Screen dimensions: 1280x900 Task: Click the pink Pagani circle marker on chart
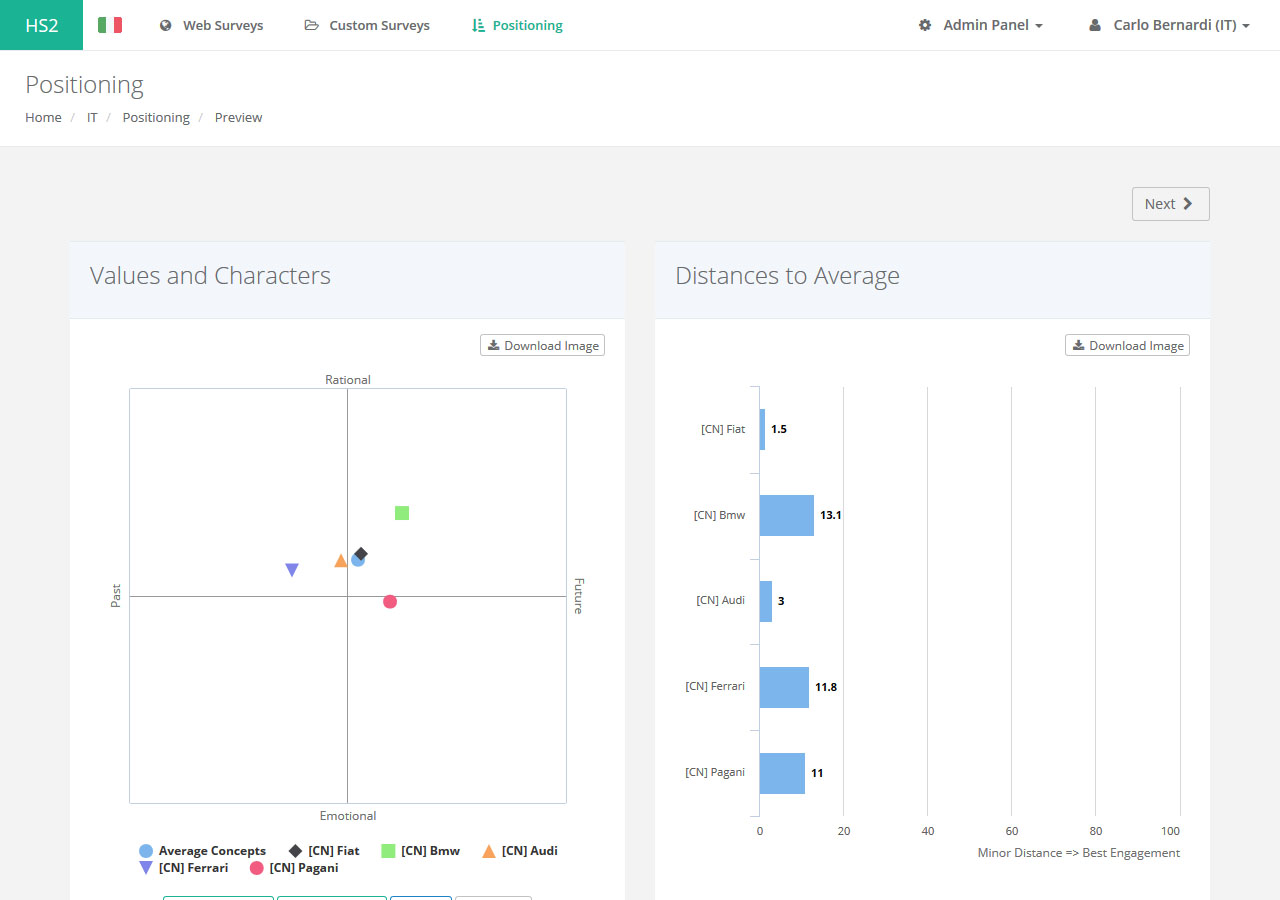click(x=390, y=601)
